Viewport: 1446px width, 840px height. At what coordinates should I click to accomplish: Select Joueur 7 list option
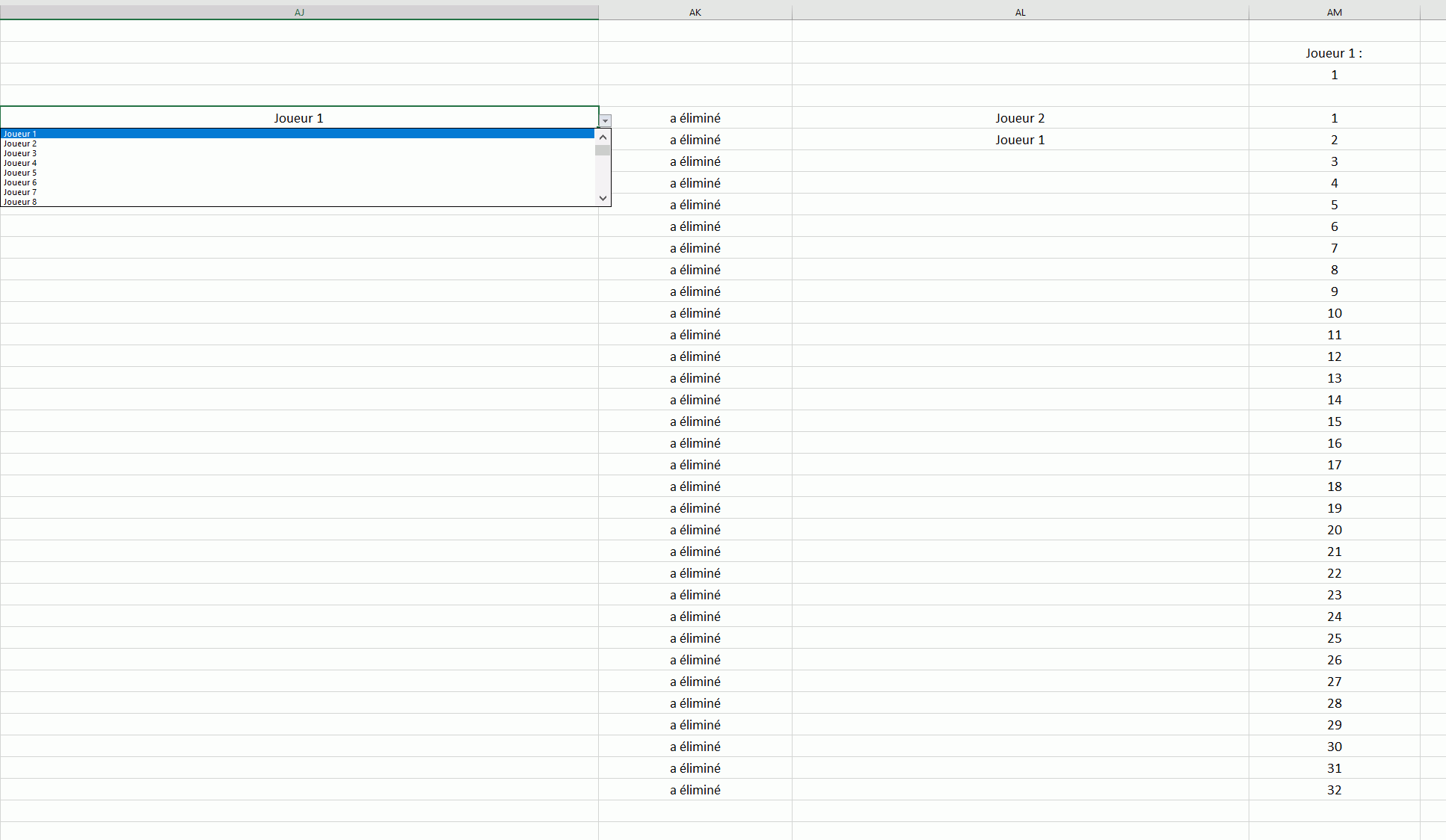coord(20,192)
